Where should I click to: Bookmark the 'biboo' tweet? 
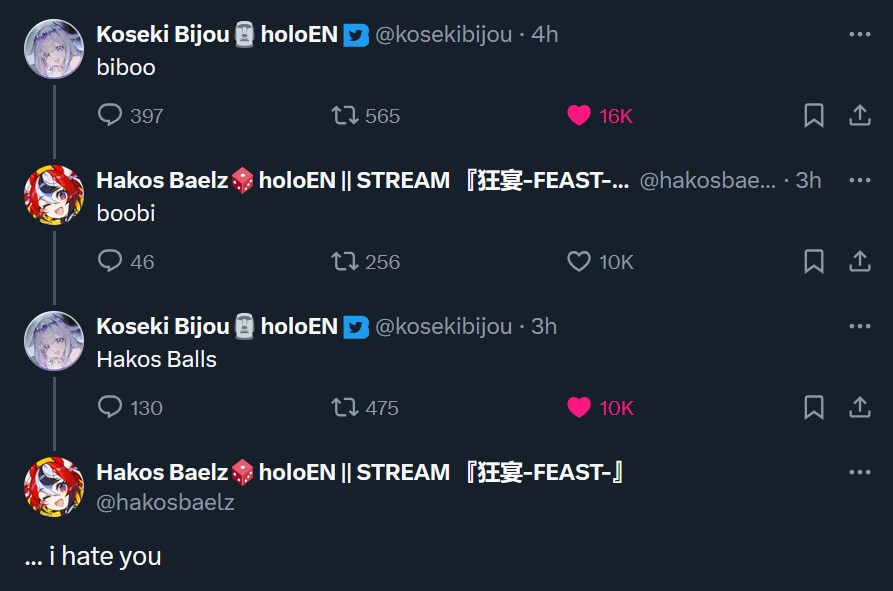pos(814,116)
